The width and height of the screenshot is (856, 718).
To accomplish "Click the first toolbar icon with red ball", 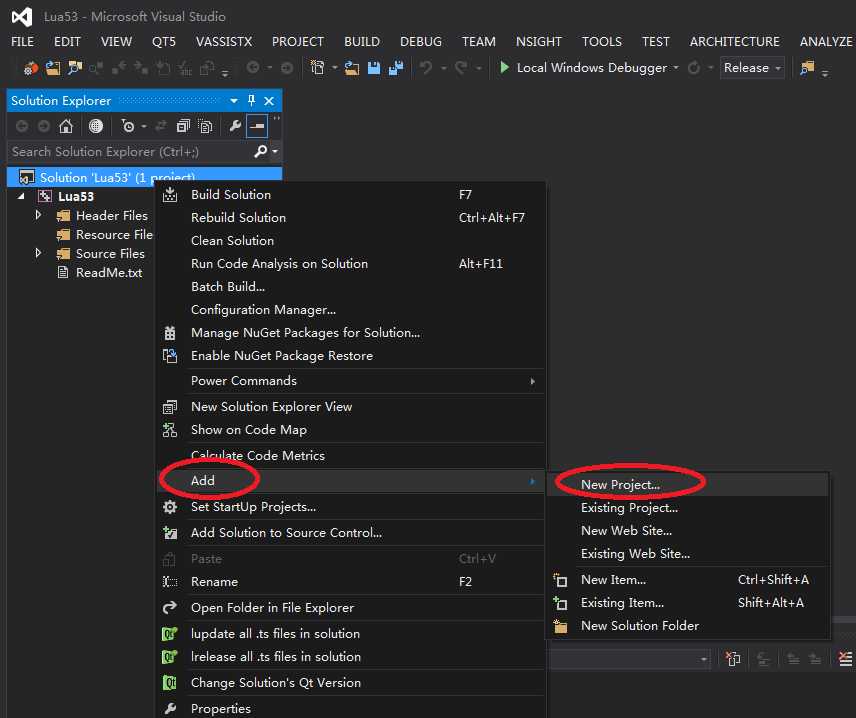I will click(31, 68).
